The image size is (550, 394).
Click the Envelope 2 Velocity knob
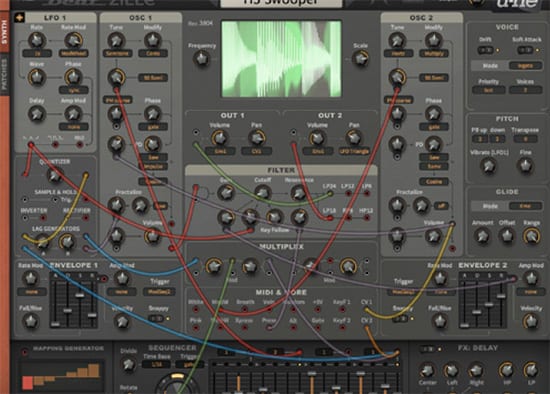(x=531, y=321)
